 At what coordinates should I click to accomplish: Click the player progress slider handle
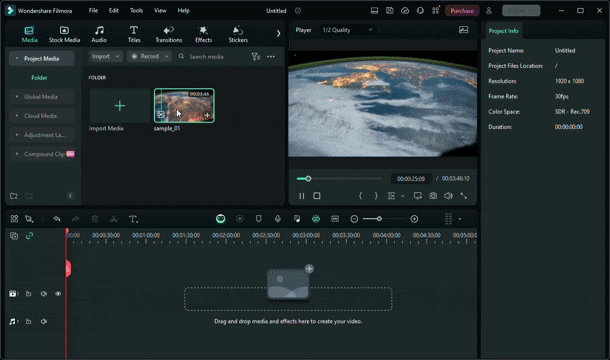tap(308, 179)
